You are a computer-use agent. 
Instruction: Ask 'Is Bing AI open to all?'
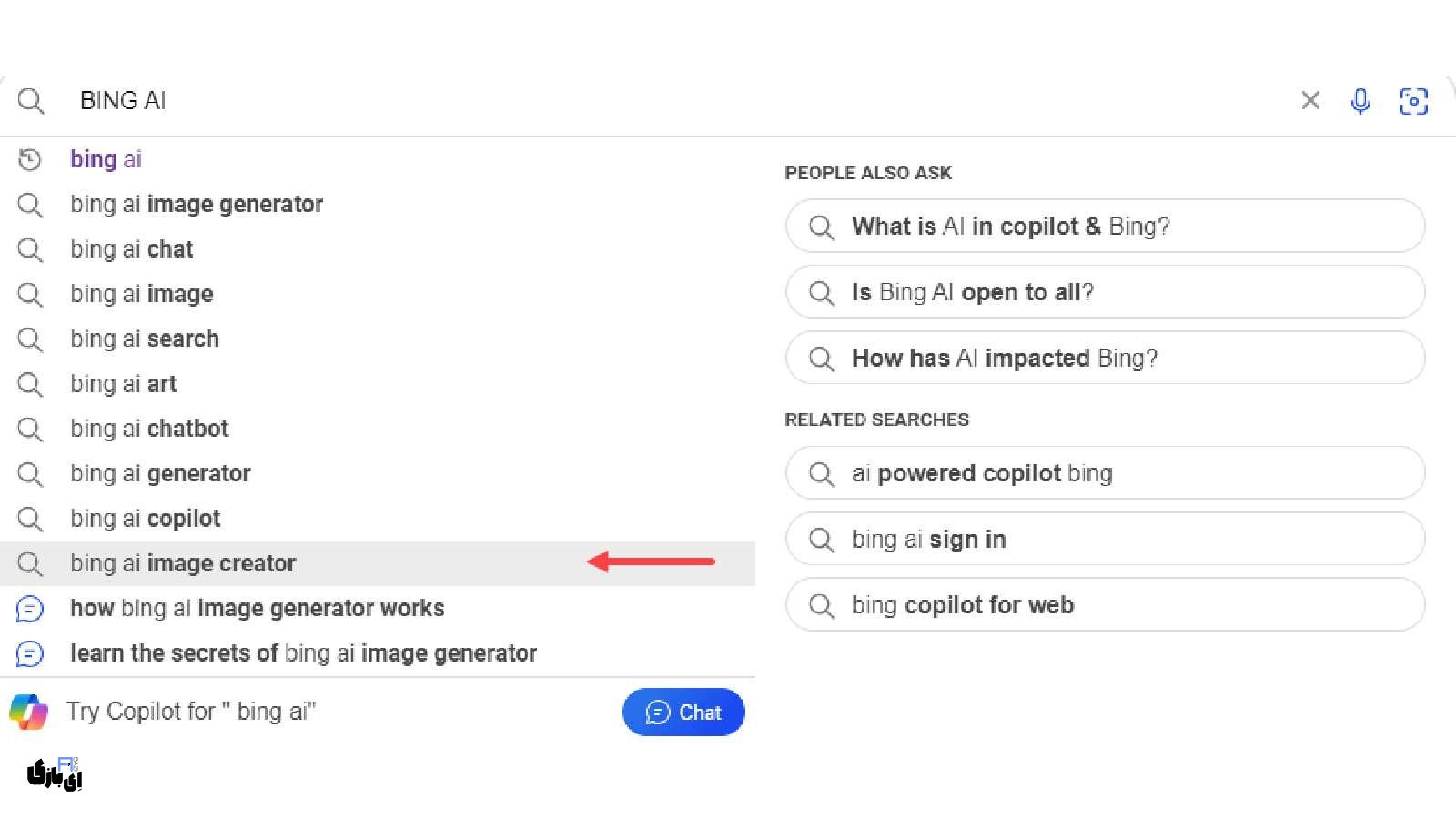[x=1105, y=292]
